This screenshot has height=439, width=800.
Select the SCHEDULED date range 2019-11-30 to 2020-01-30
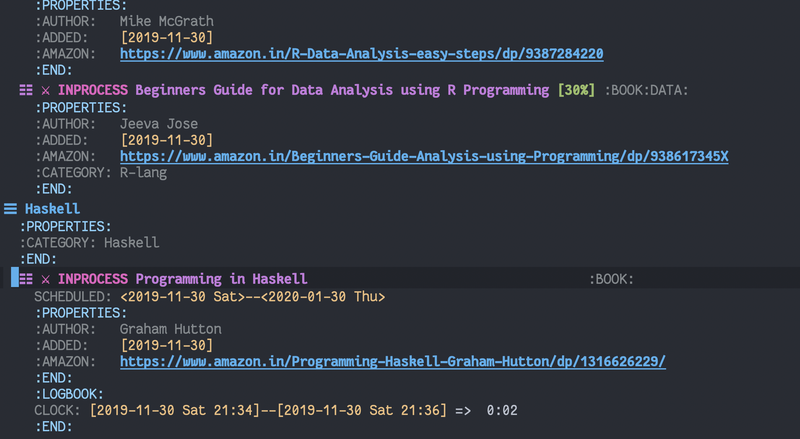pos(253,297)
